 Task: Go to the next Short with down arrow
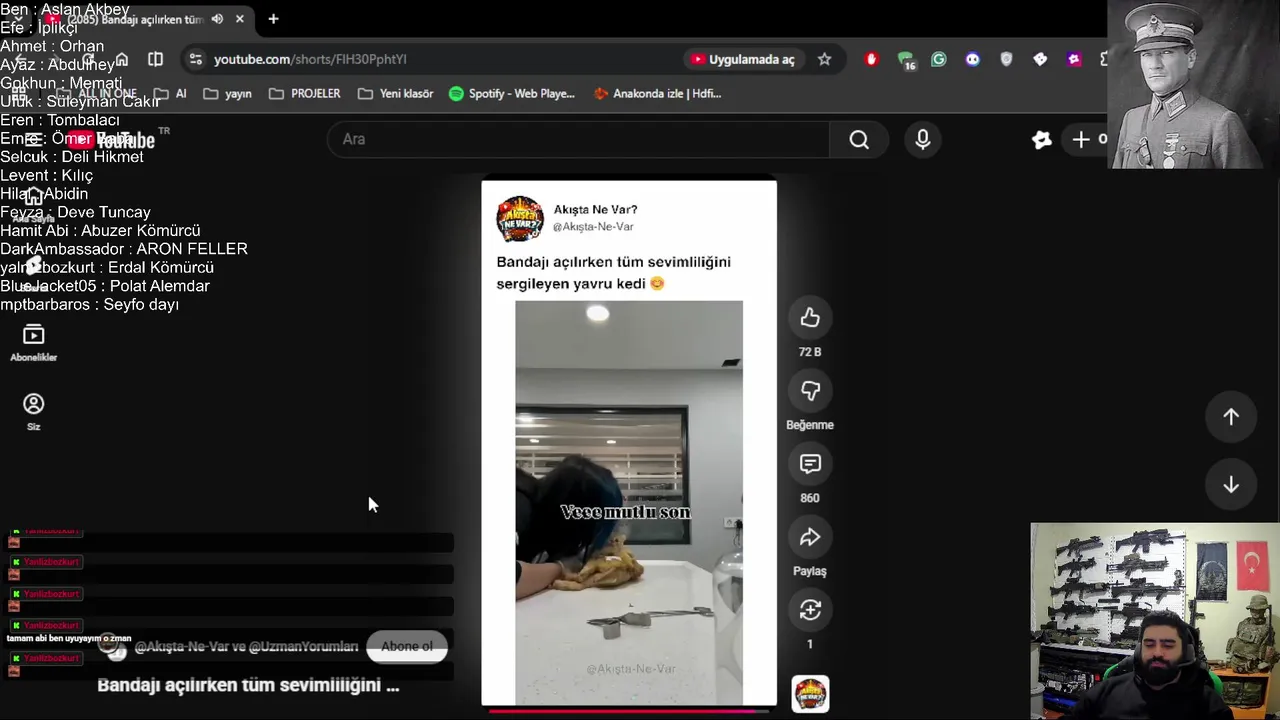coord(1231,485)
